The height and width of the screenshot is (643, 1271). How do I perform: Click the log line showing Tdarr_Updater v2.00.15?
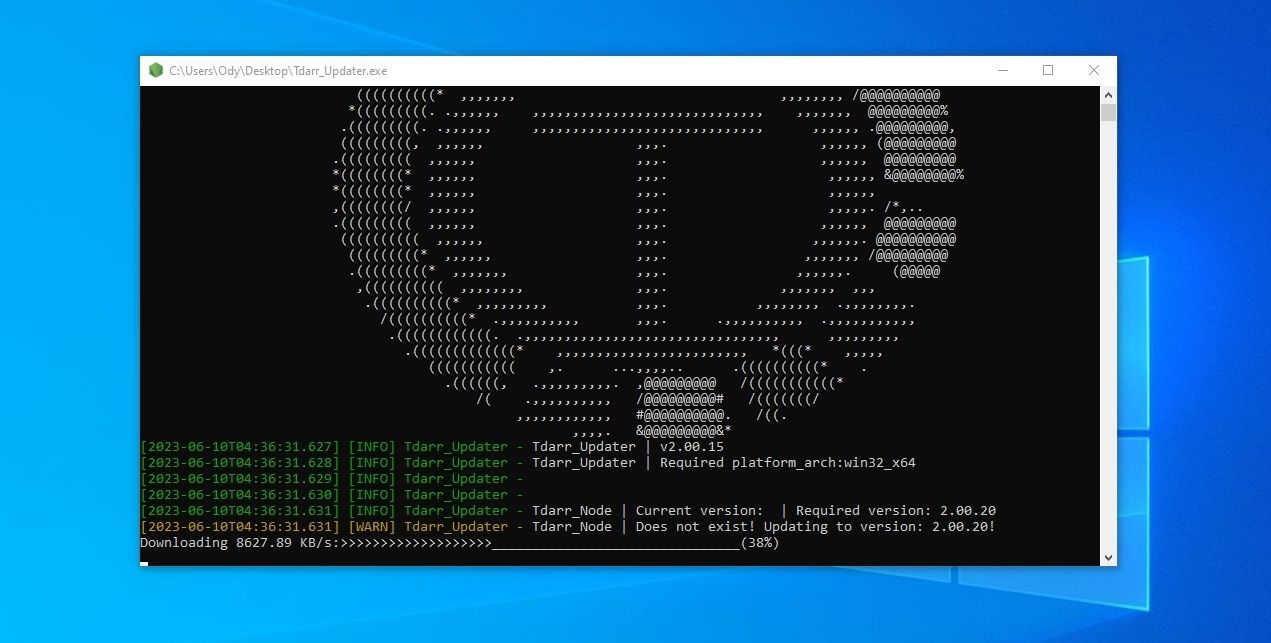click(432, 447)
